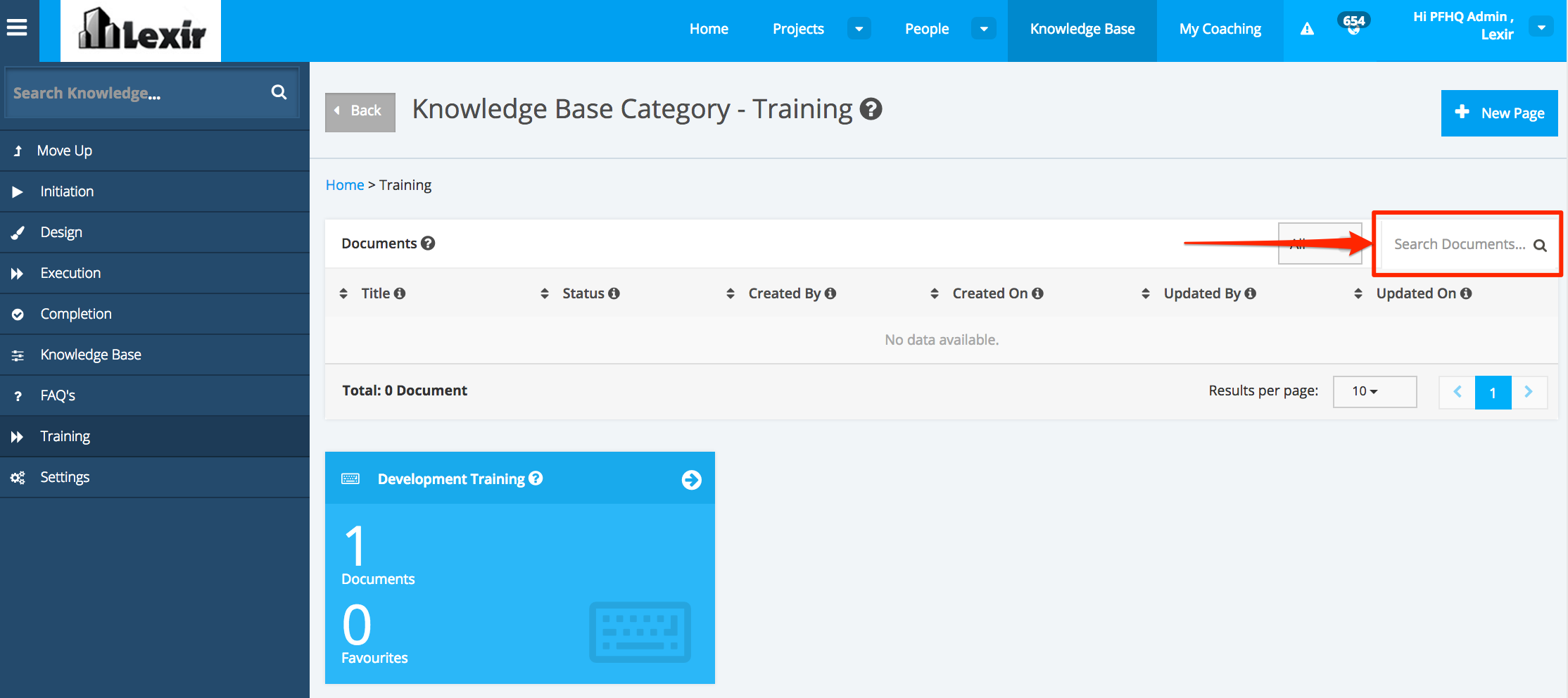This screenshot has width=1568, height=698.
Task: Open the hamburger menu icon
Action: point(17,27)
